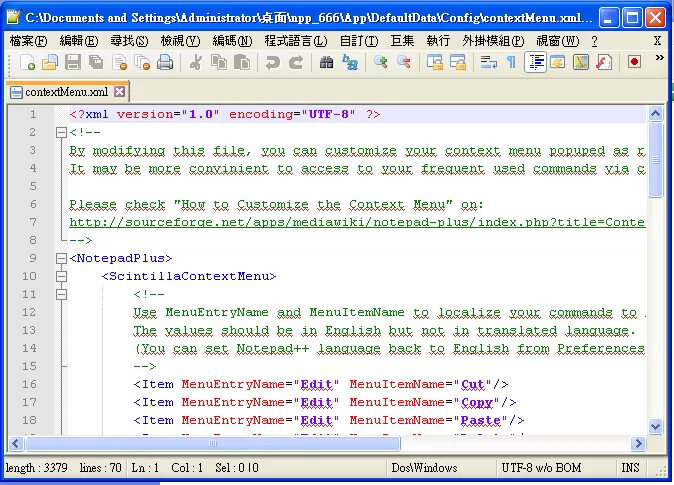Close the contextMenu.xml tab with its X
The image size is (674, 485).
click(x=119, y=92)
